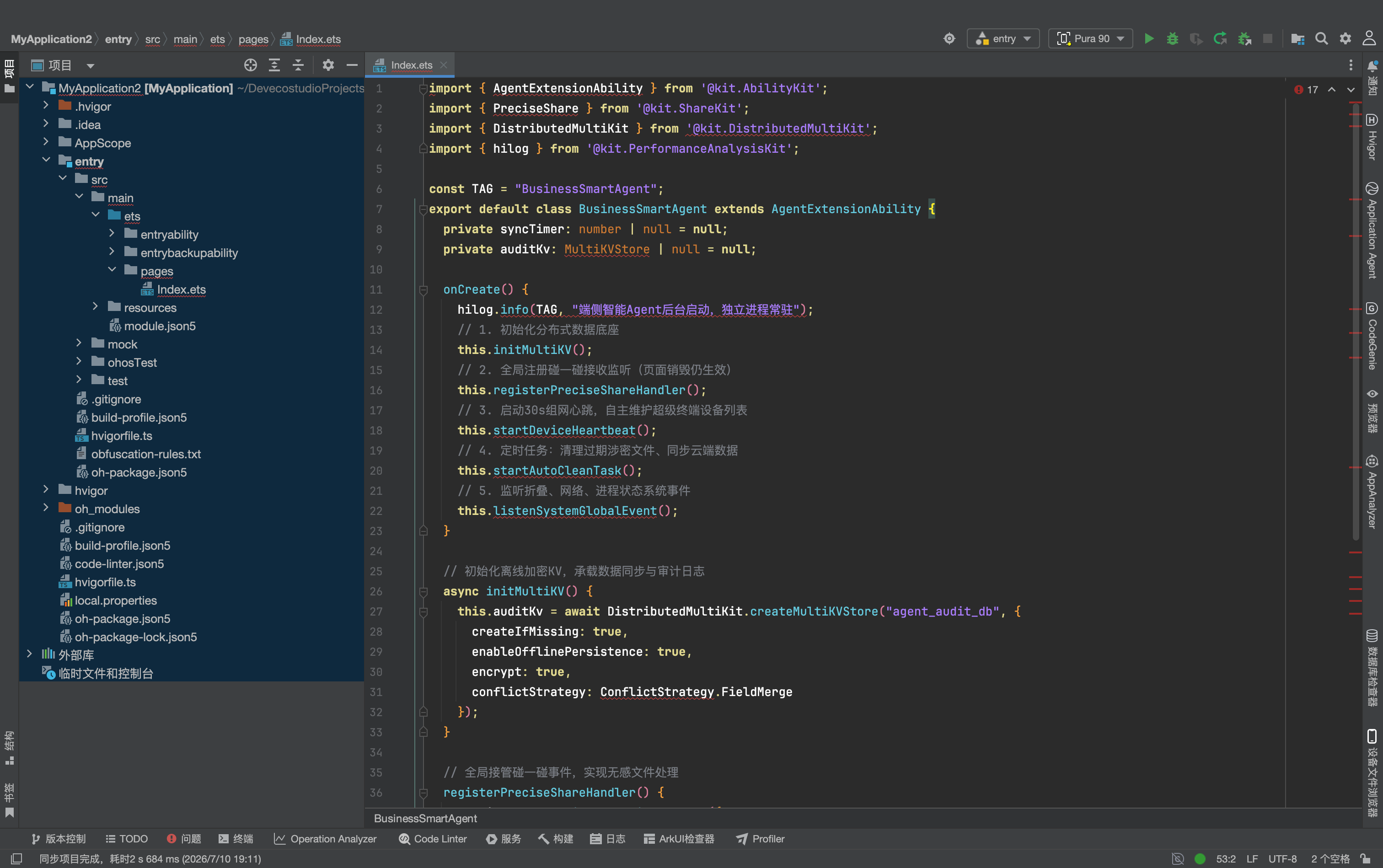Open the search magnifier in top toolbar
The width and height of the screenshot is (1383, 868).
(1321, 38)
